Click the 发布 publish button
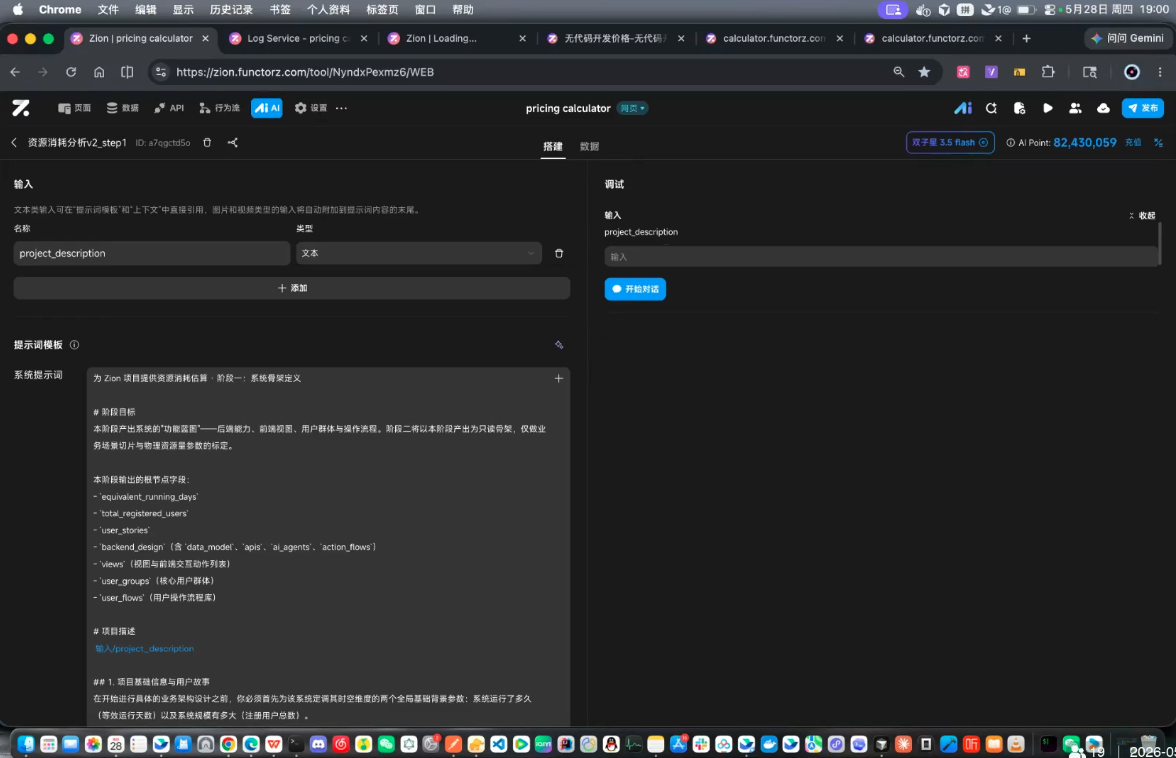 point(1142,108)
